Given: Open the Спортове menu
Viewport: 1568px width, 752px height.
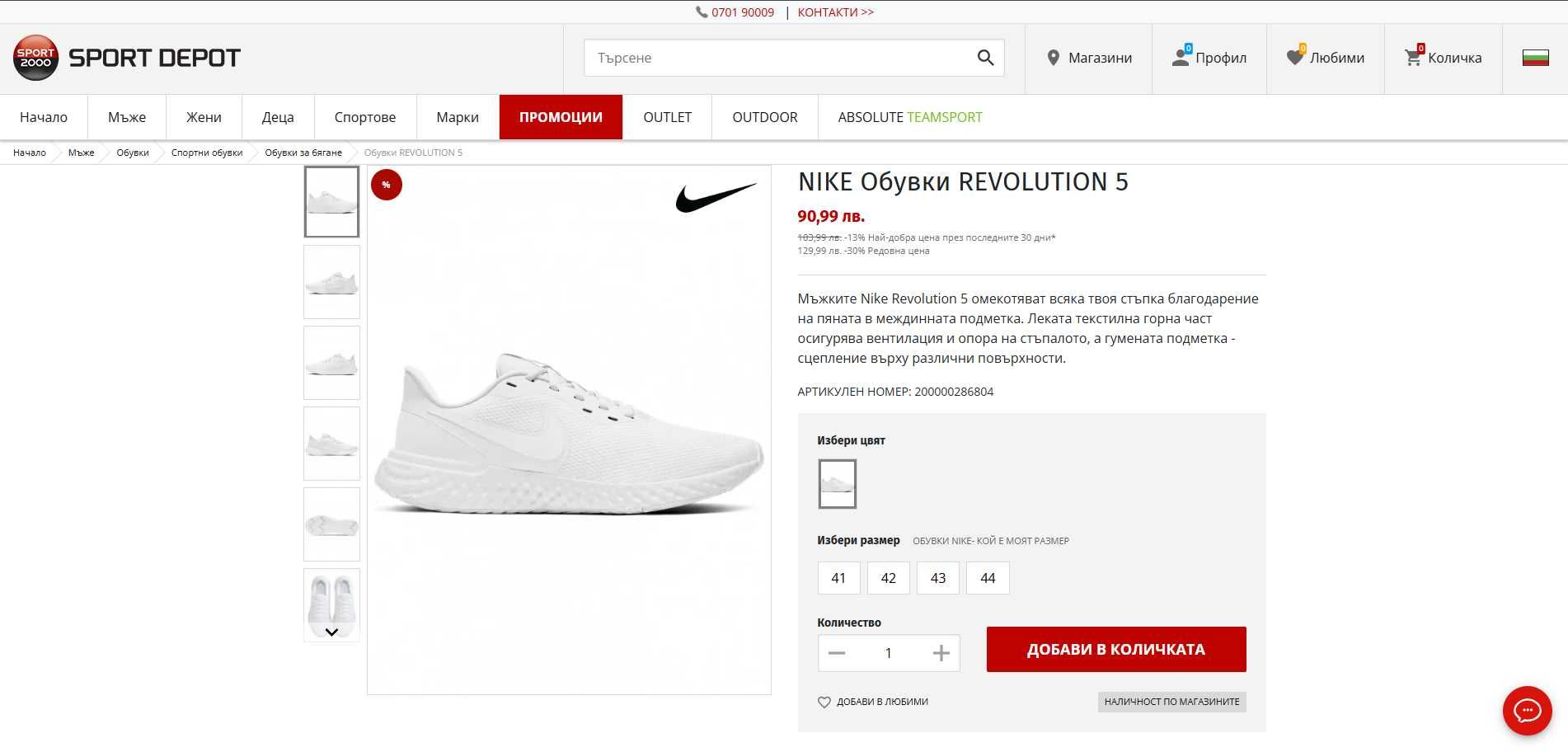Looking at the screenshot, I should click(x=365, y=117).
